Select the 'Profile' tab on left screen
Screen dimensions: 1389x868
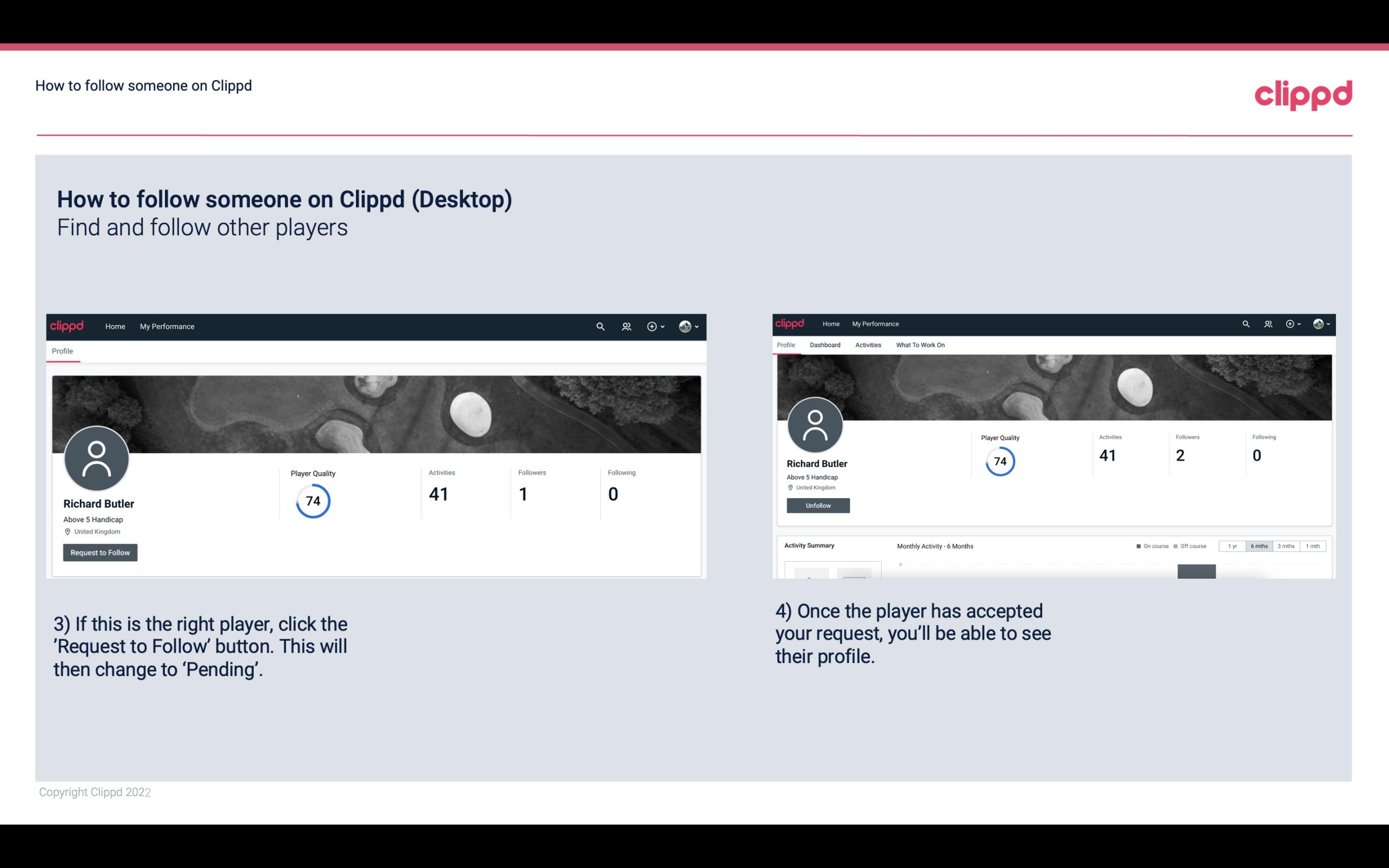point(62,351)
